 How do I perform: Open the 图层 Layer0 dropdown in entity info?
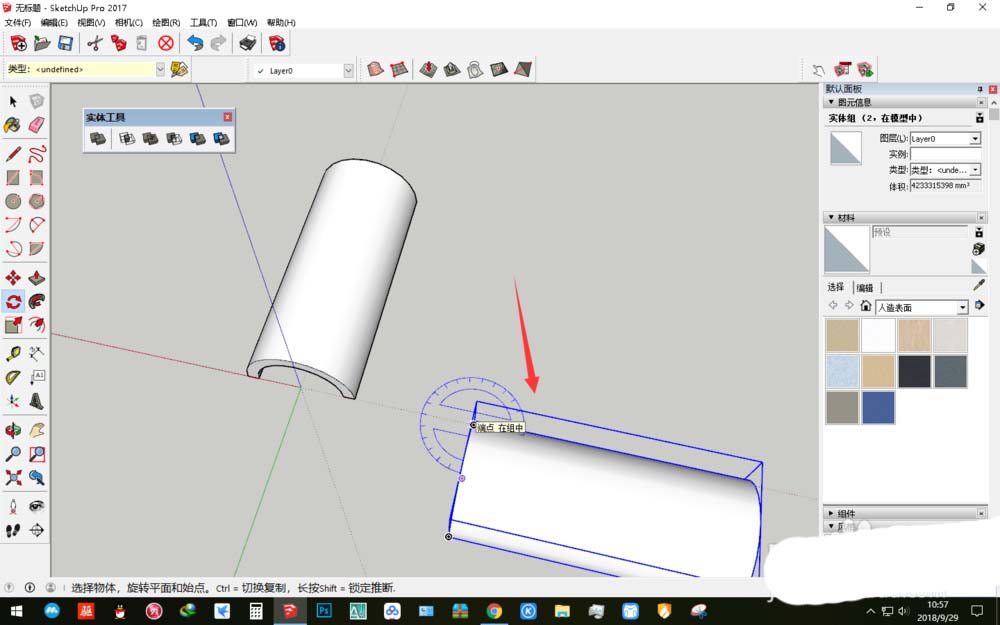(974, 139)
